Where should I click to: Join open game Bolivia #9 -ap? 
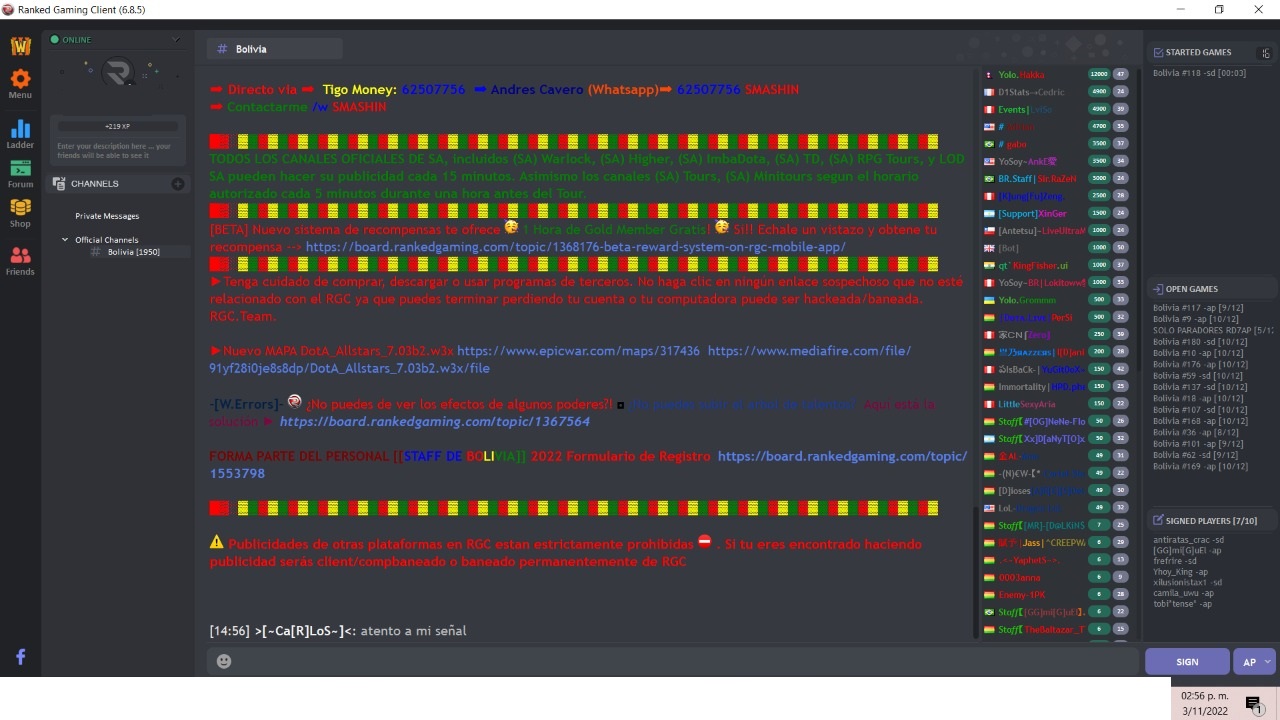coord(1198,319)
